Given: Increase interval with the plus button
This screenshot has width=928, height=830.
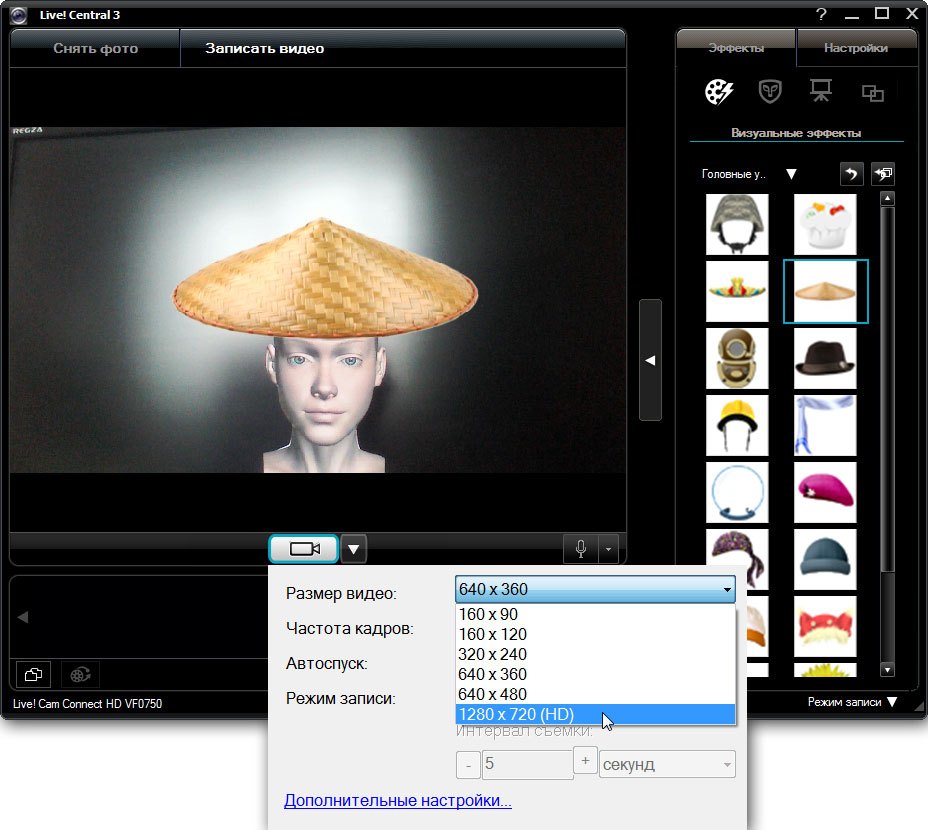Looking at the screenshot, I should [585, 761].
